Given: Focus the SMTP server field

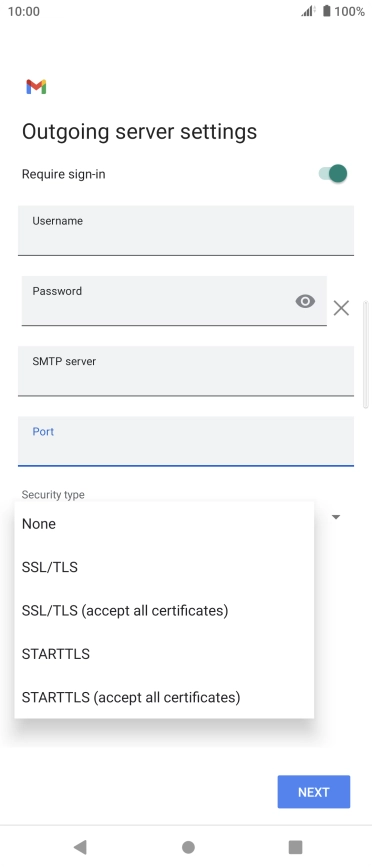Looking at the screenshot, I should point(186,371).
